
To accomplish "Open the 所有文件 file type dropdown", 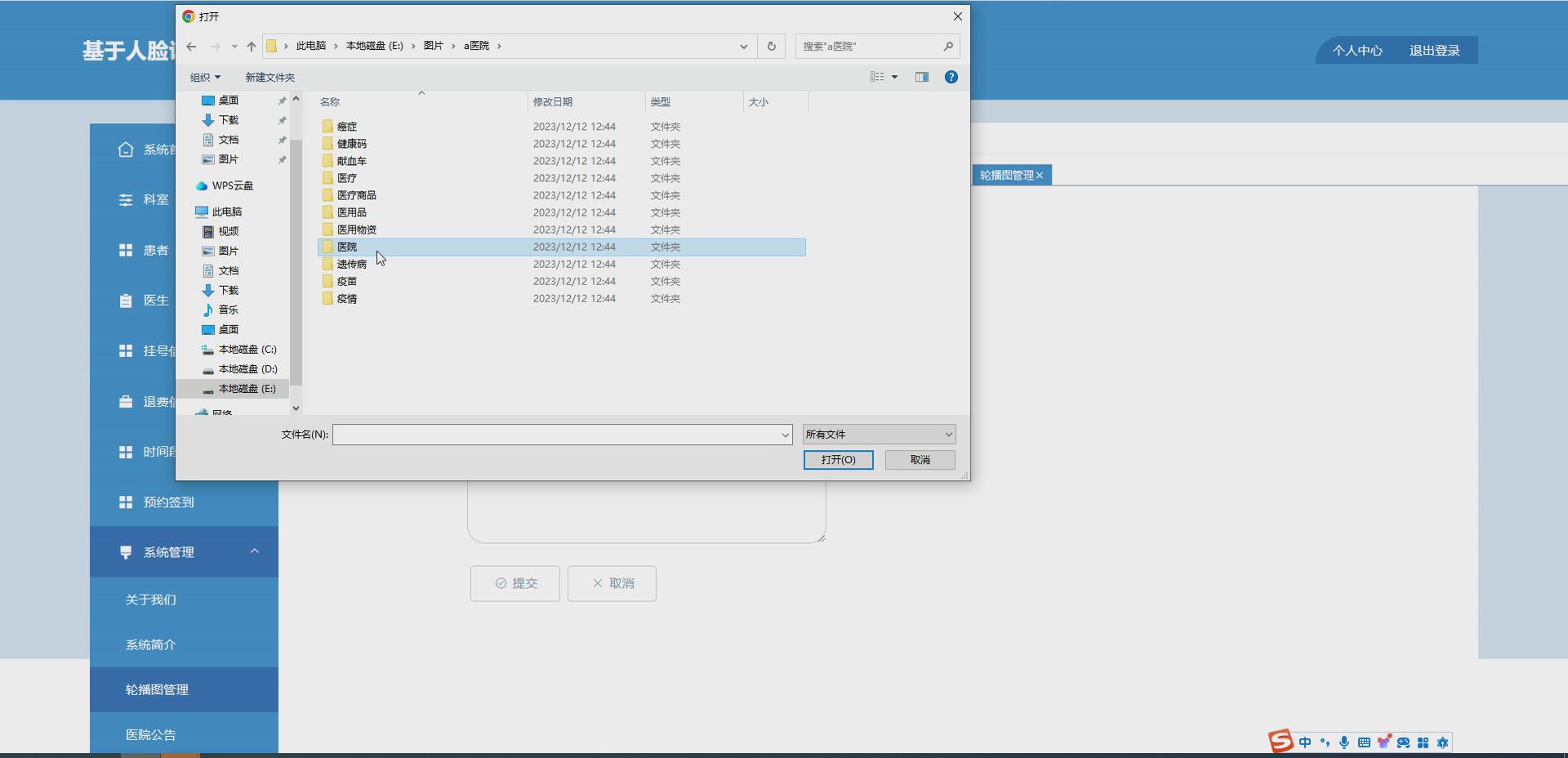I will [879, 435].
